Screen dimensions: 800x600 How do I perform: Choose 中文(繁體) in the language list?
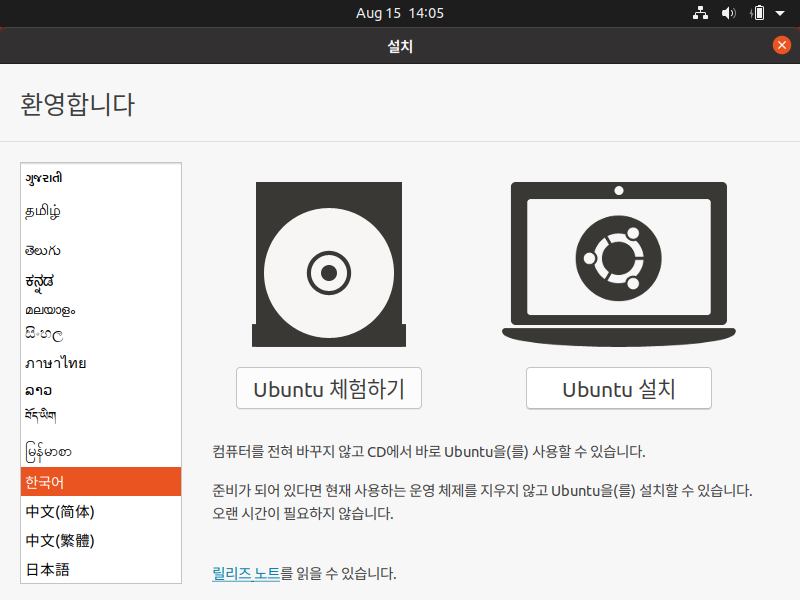tap(101, 540)
